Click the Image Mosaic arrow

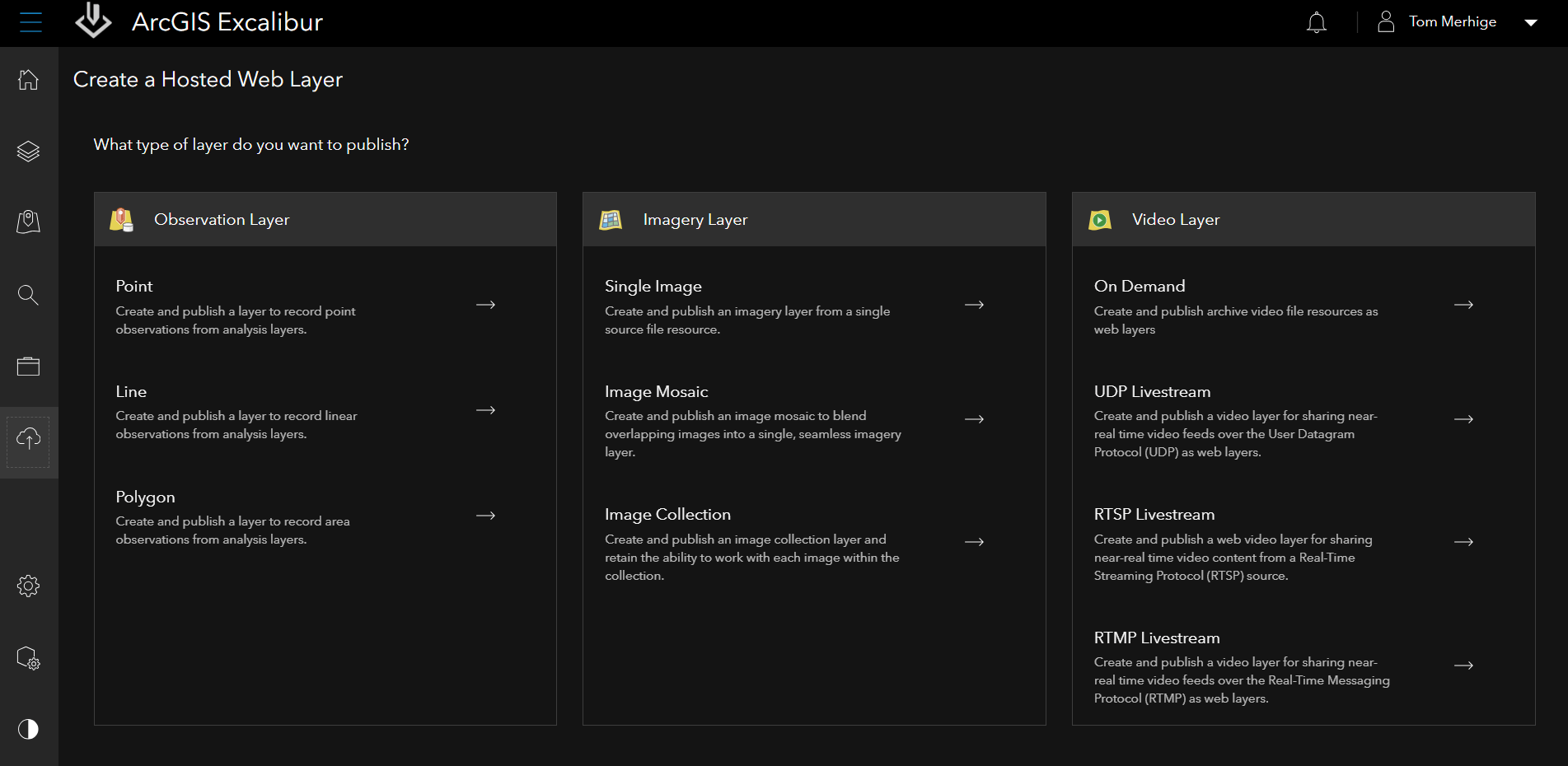pos(974,419)
